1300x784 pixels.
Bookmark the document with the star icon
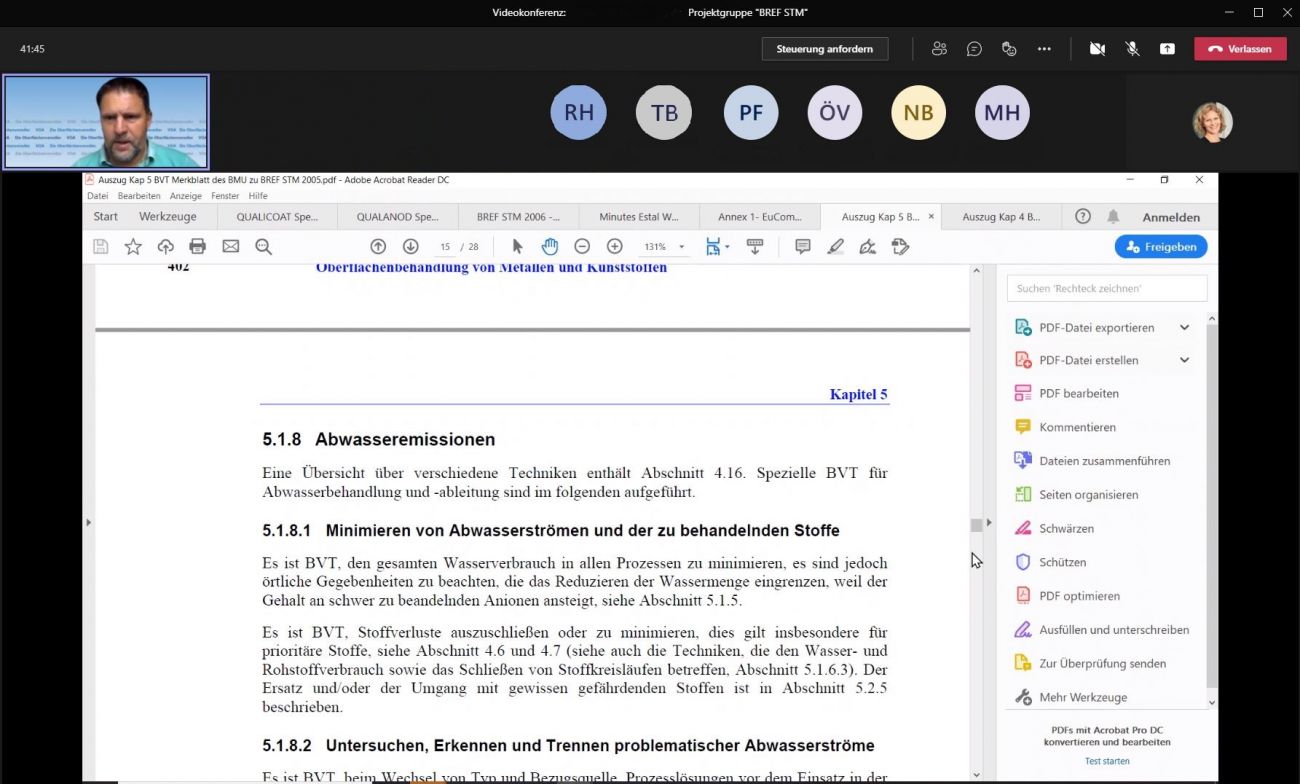click(133, 246)
